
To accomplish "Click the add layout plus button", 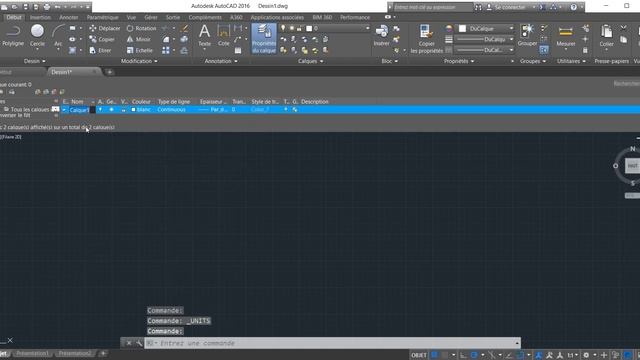I will [103, 353].
